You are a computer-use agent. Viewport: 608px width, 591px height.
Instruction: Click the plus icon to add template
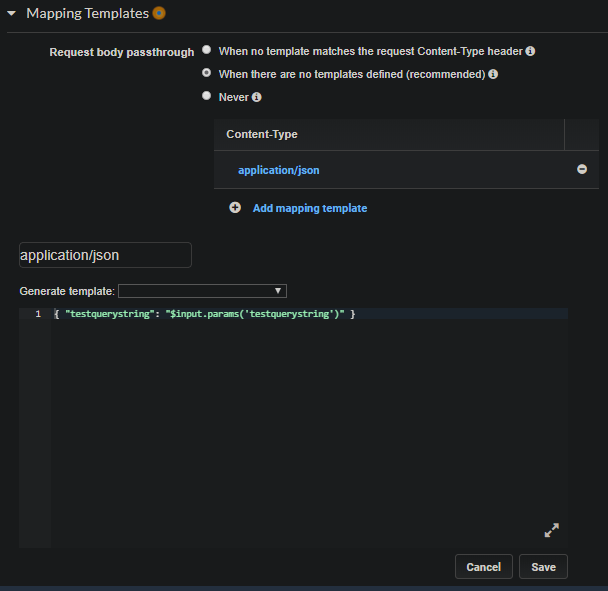coord(235,208)
